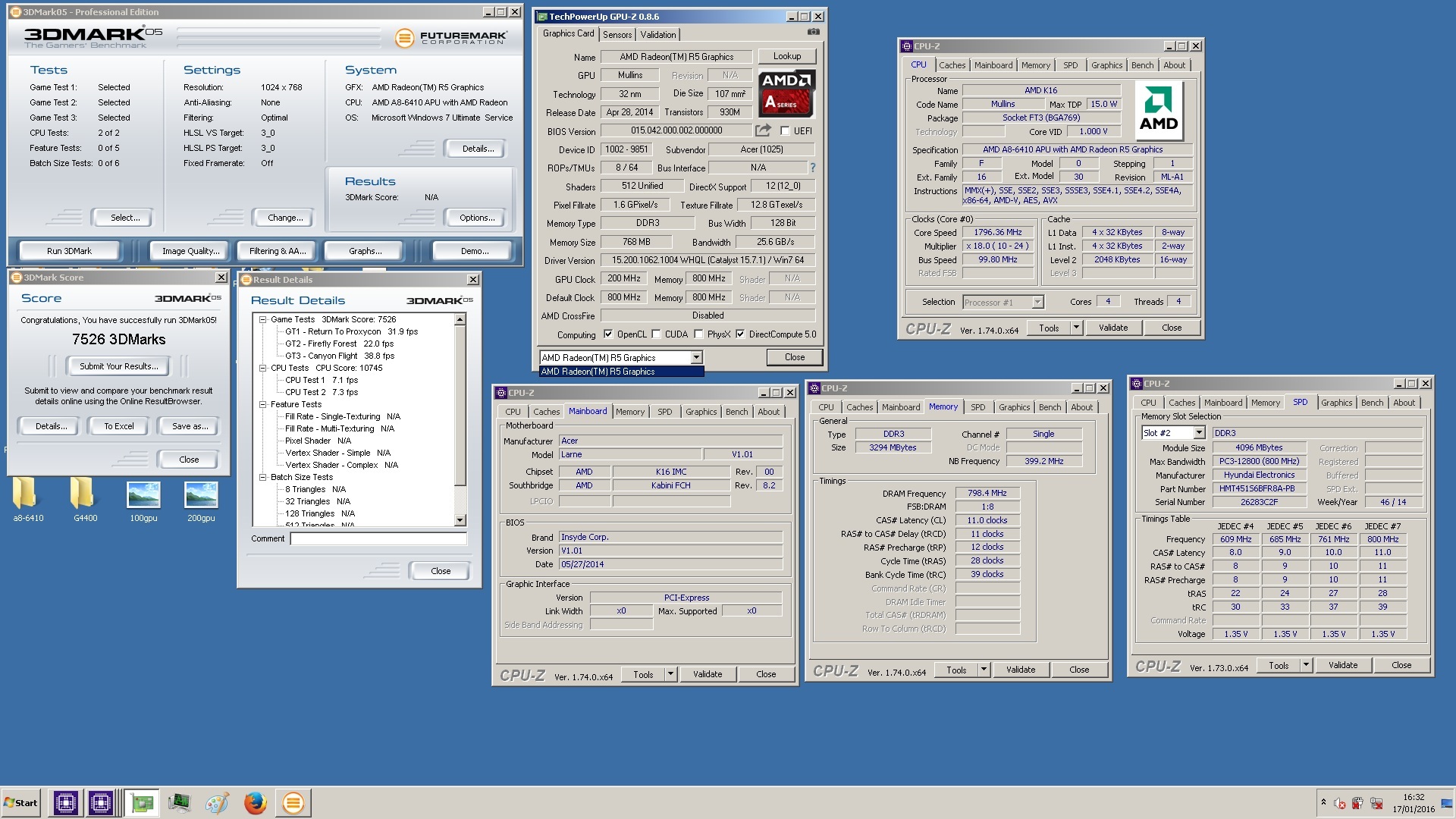1456x819 pixels.
Task: Open Caches tab in CPU-Z CPU window
Action: pos(952,65)
